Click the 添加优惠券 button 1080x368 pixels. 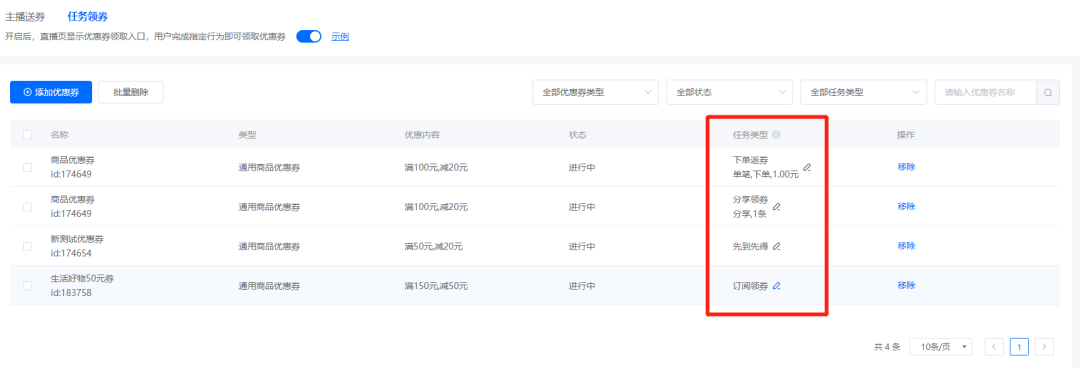[51, 92]
